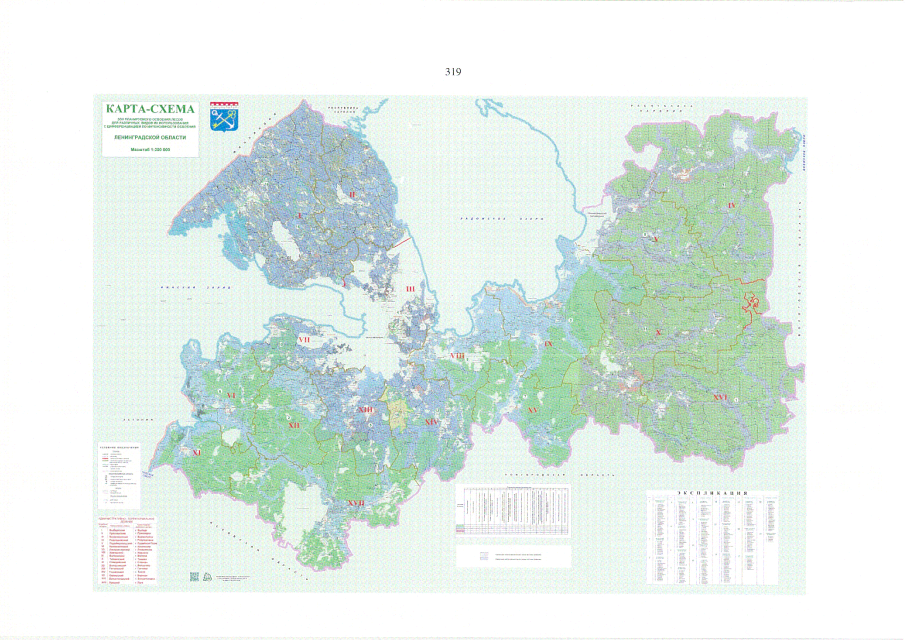Image resolution: width=905 pixels, height=640 pixels.
Task: Click the red region label XIV
Action: pos(432,422)
